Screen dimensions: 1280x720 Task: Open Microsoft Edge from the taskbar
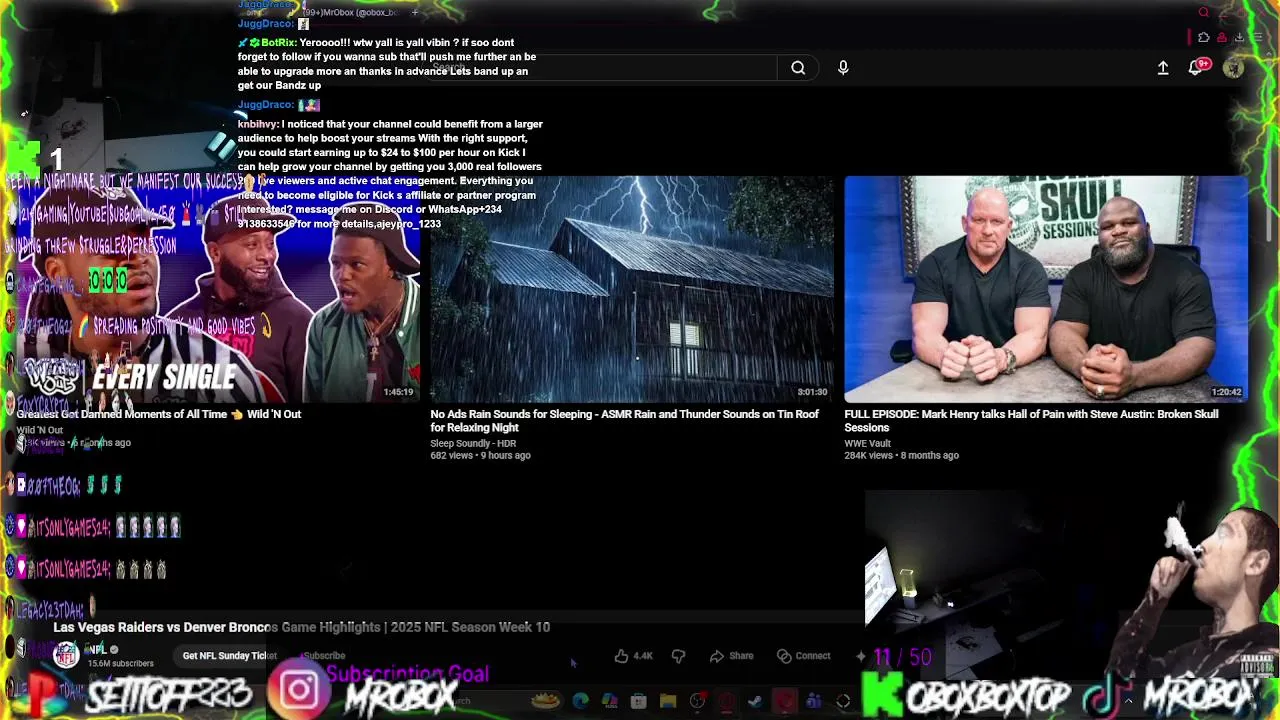click(x=580, y=702)
